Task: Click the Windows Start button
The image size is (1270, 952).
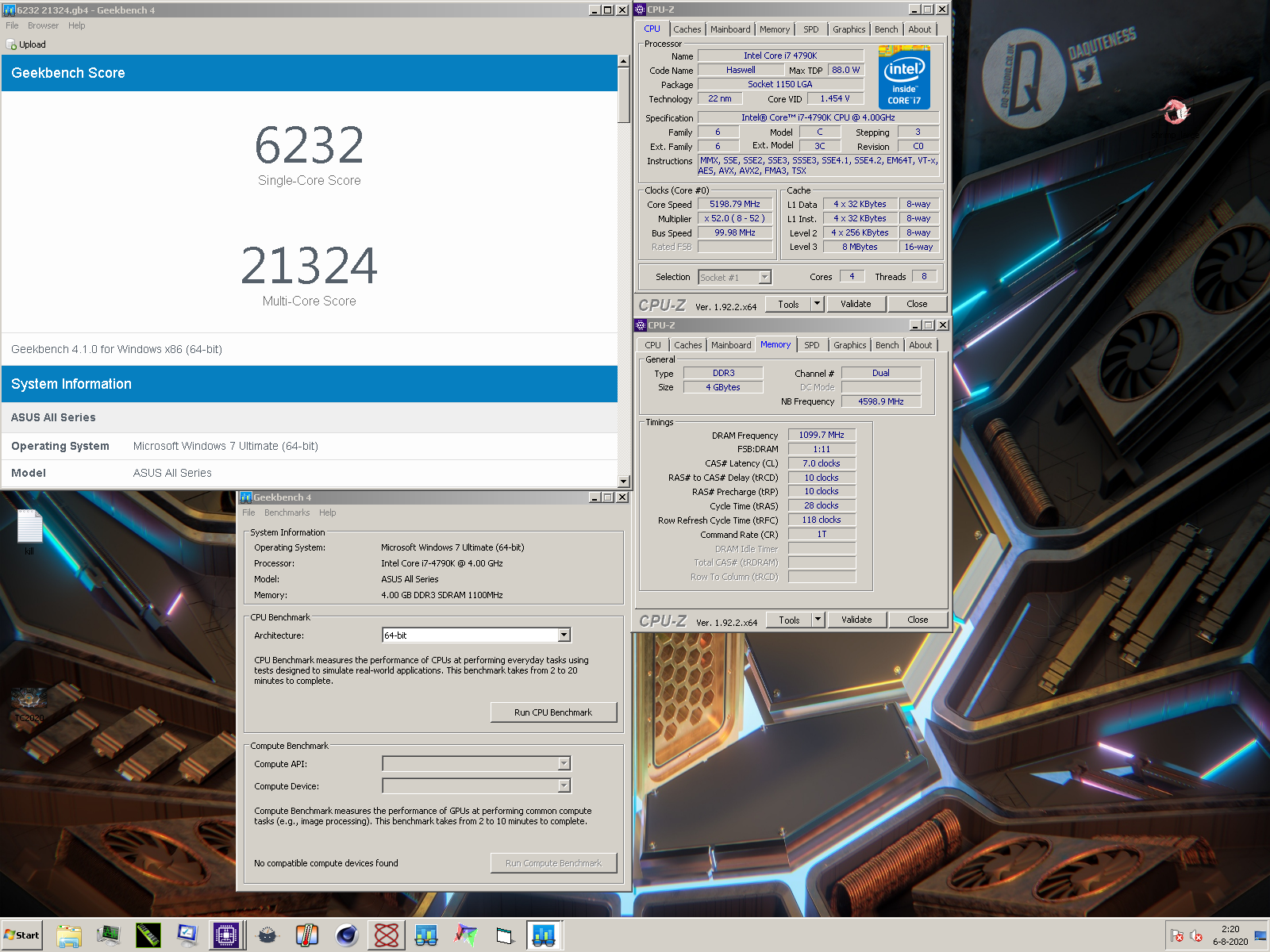Action: coord(21,935)
